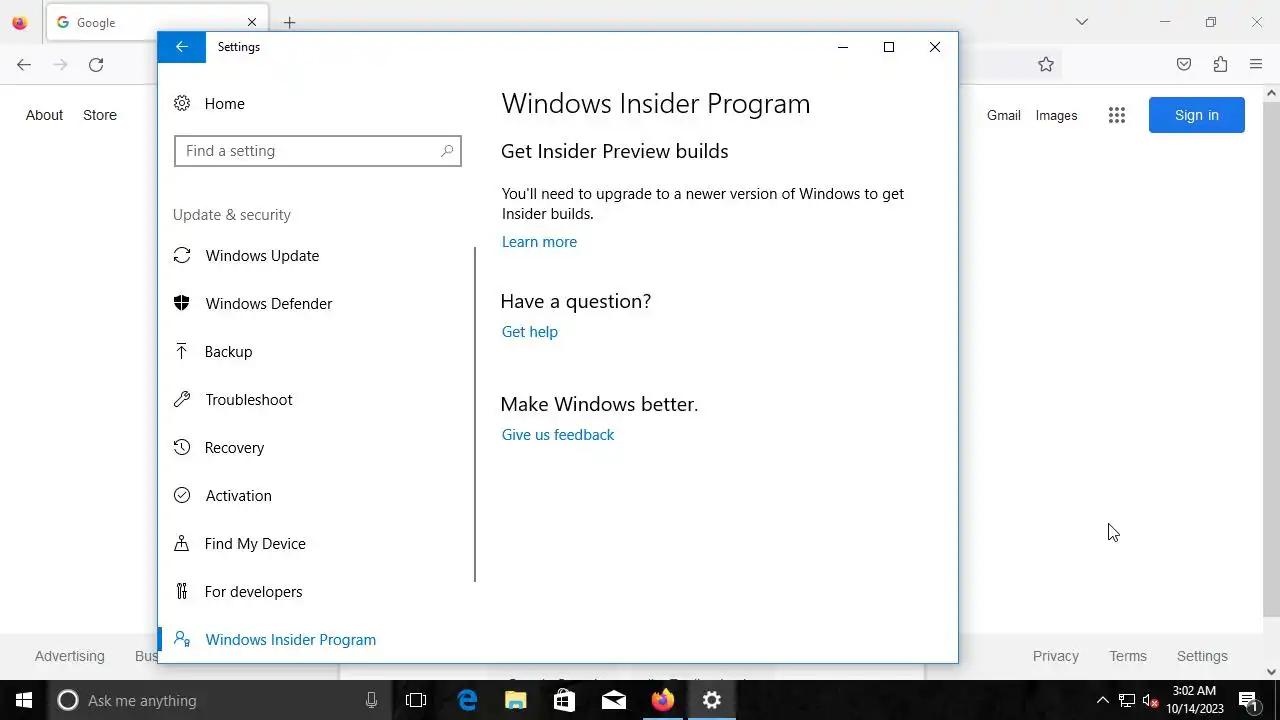Open Microsoft Store from the taskbar
1280x720 pixels.
[565, 700]
